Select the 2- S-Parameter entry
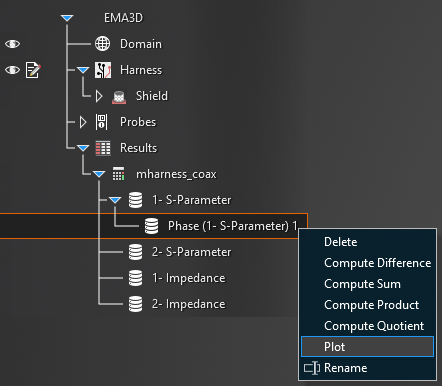 (191, 252)
